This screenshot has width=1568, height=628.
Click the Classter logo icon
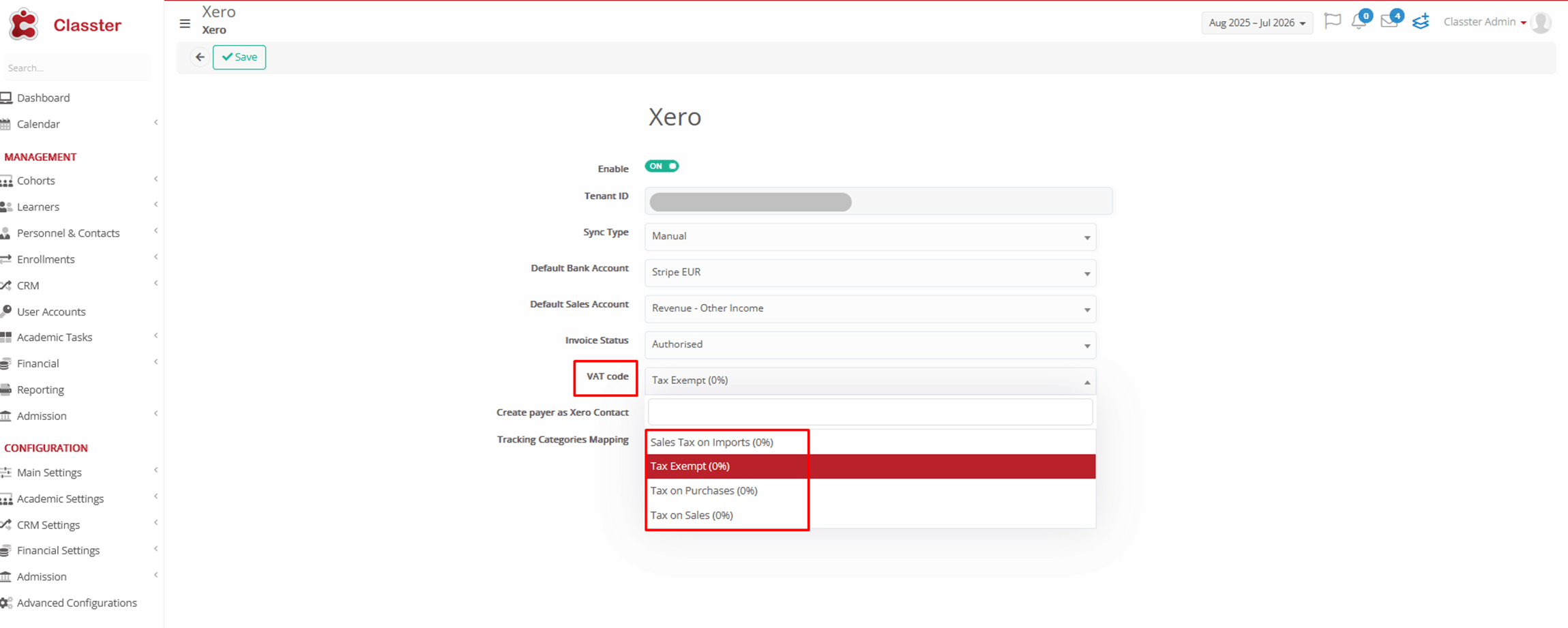tap(24, 25)
